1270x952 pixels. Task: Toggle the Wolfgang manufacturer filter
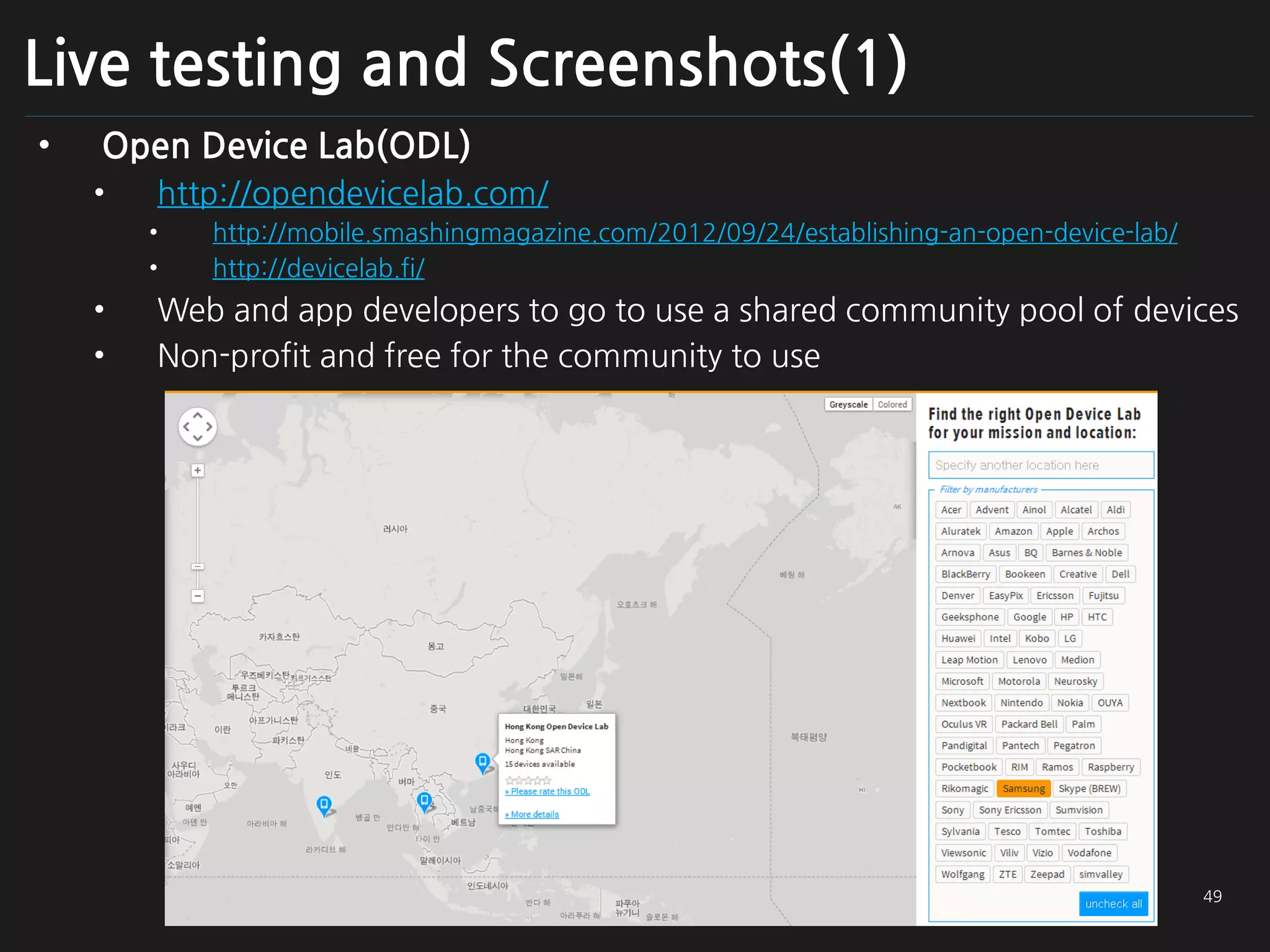pos(962,875)
